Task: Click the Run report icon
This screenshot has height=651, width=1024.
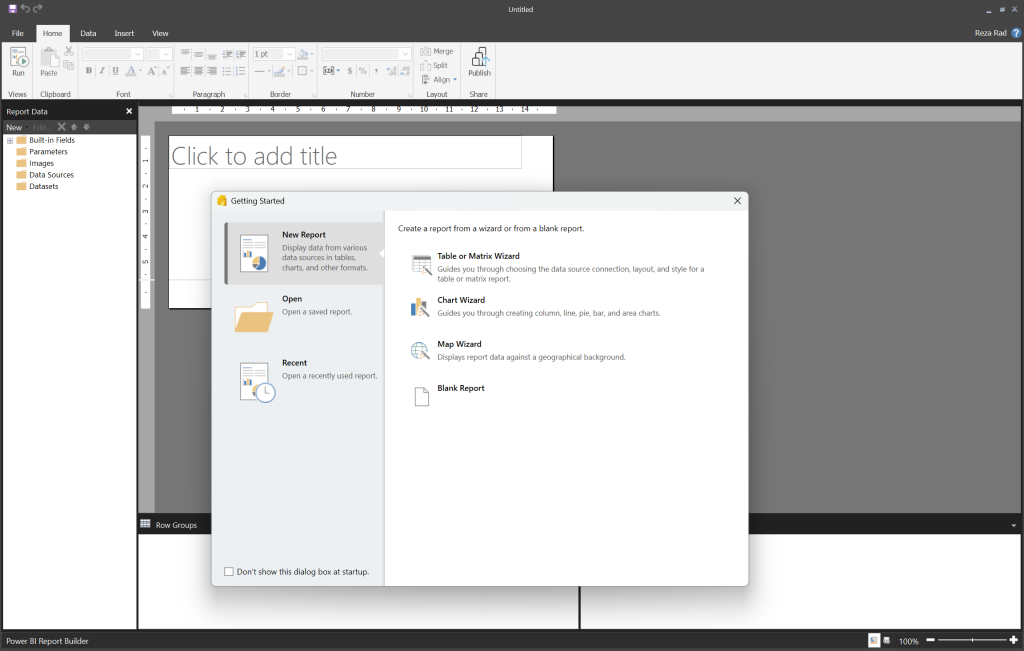Action: [18, 60]
